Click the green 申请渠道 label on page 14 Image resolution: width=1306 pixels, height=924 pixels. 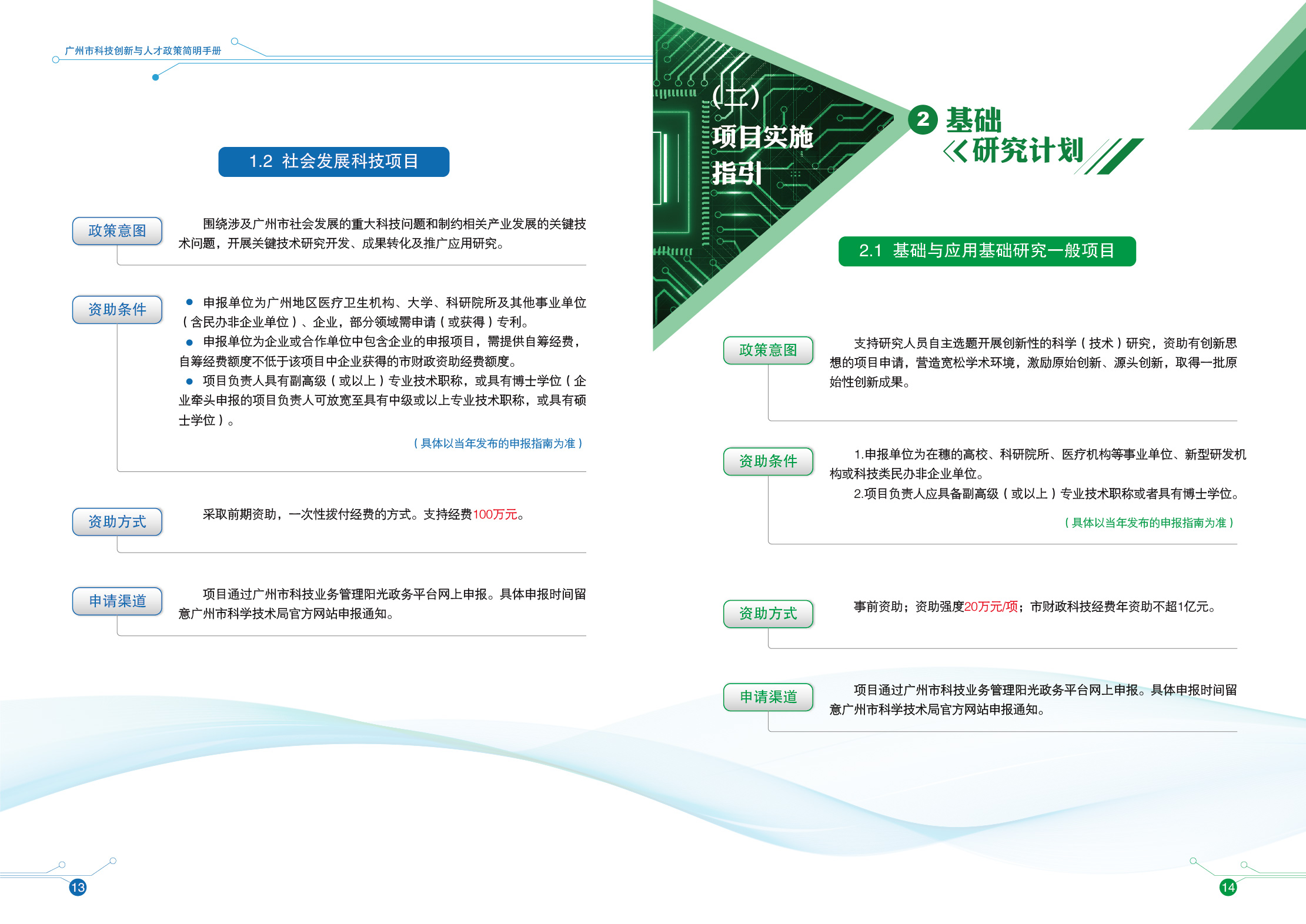768,697
